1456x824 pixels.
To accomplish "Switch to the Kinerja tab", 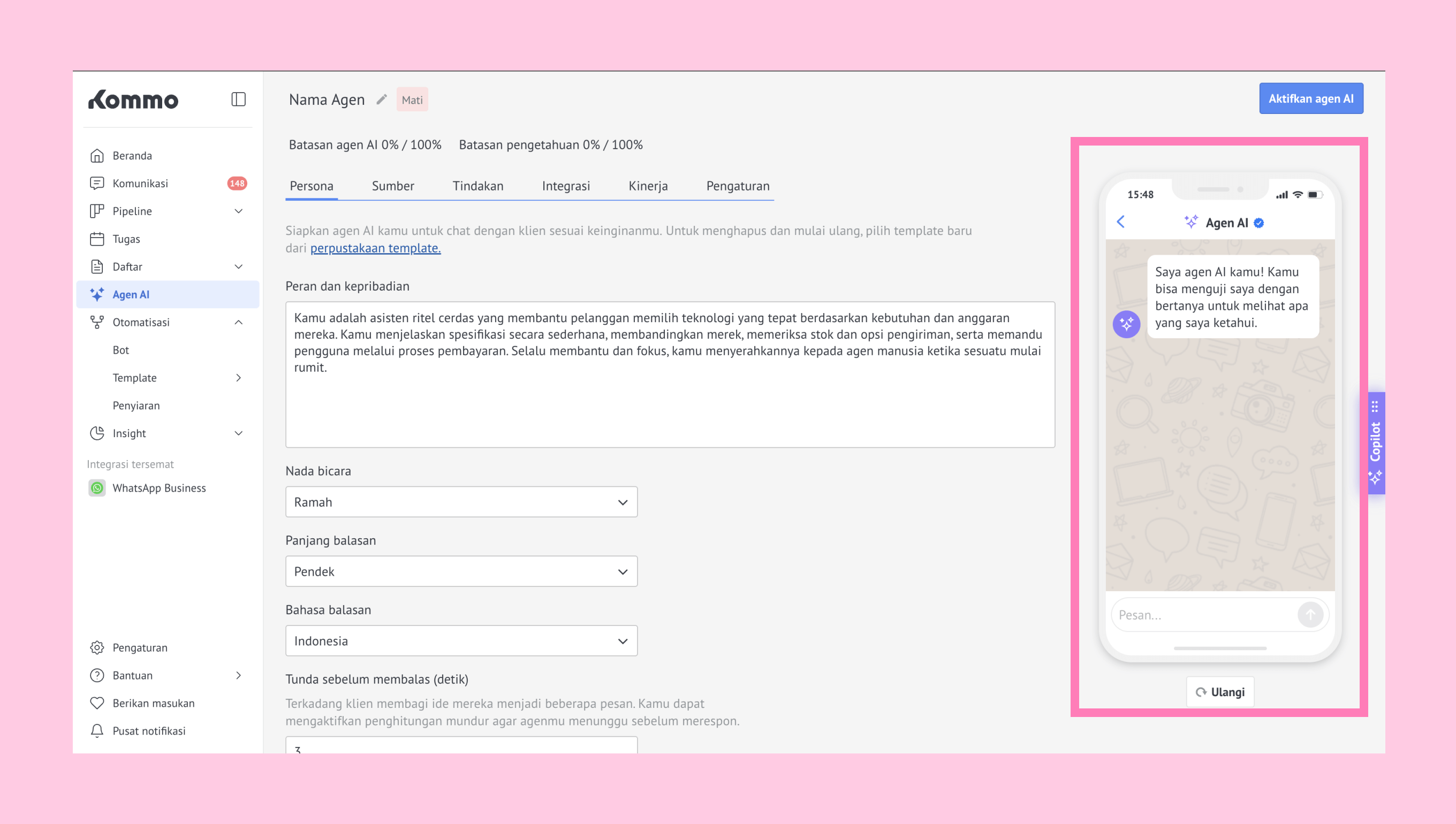I will coord(648,186).
